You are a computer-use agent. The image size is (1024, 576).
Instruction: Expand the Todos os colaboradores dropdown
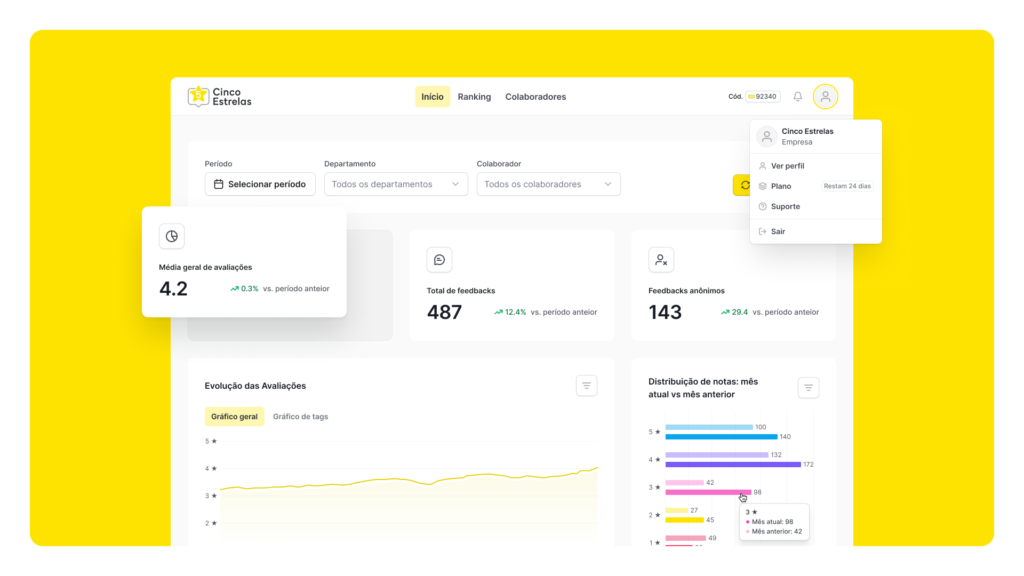pos(548,184)
